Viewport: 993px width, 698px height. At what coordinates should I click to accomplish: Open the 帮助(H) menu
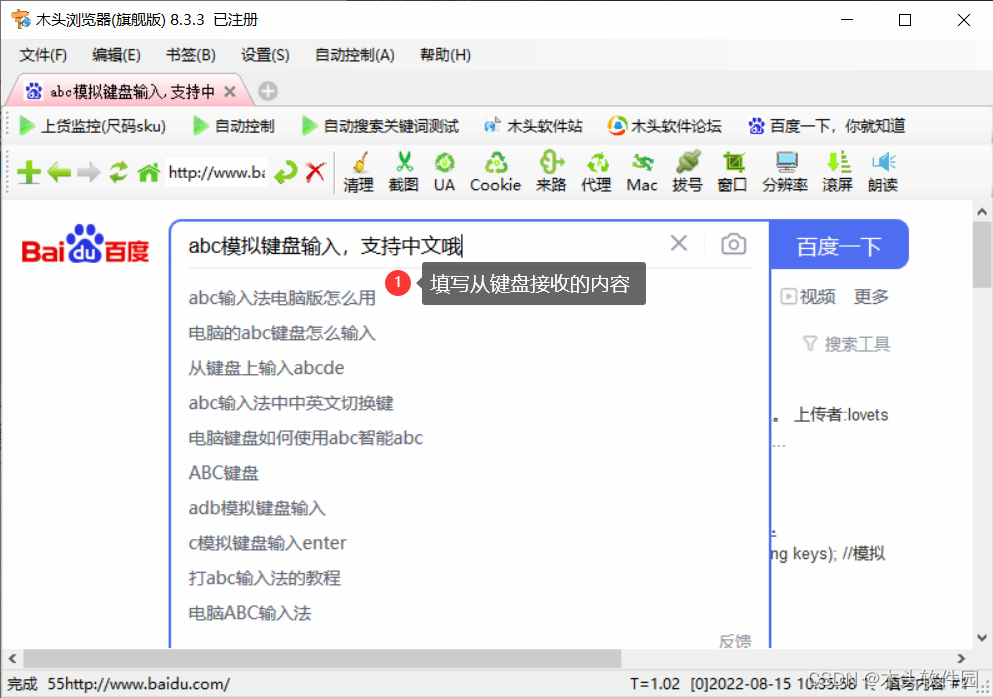pos(445,55)
